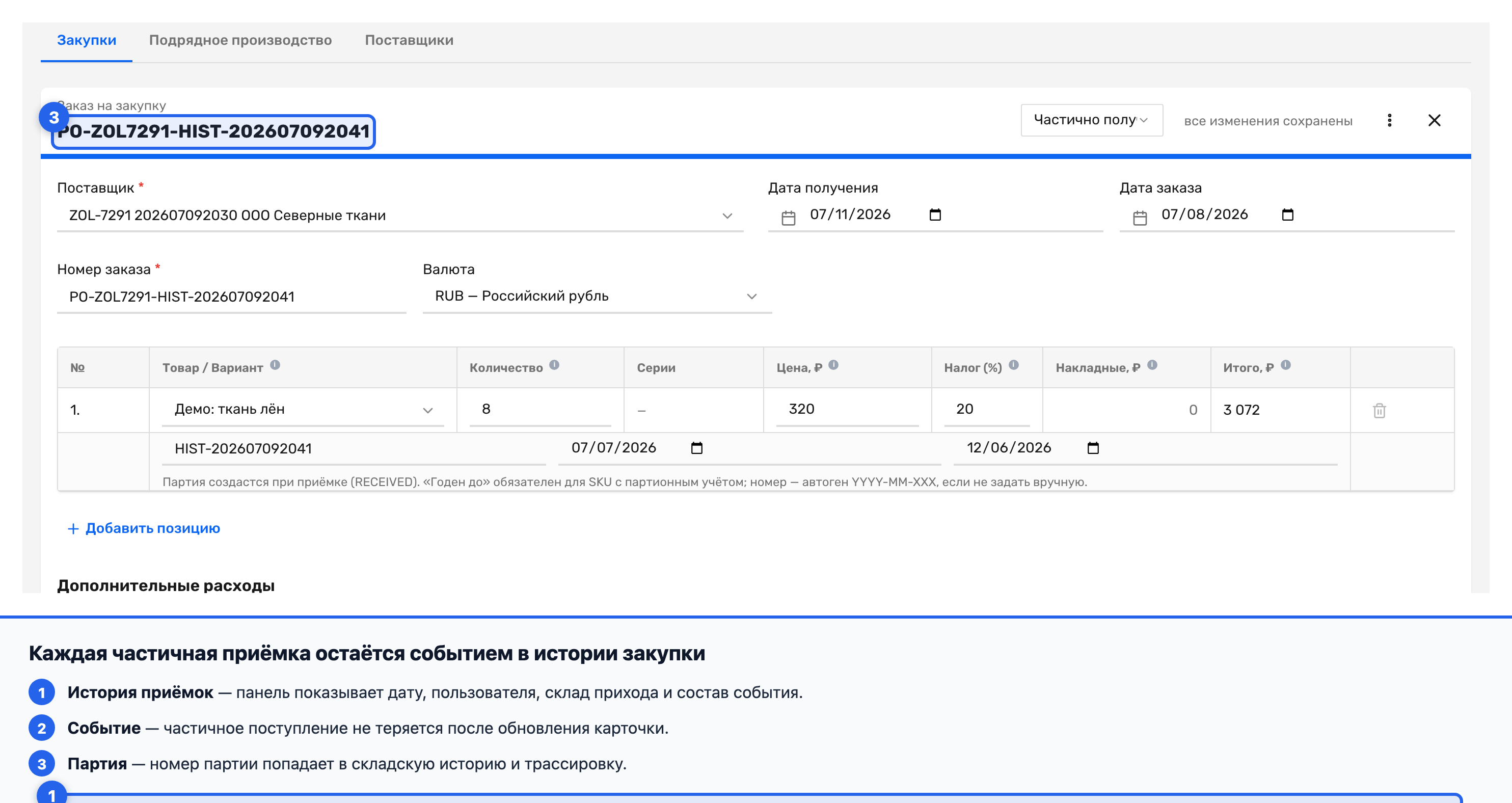Click the Номер заказа input field
Viewport: 1512px width, 803px height.
(x=231, y=297)
